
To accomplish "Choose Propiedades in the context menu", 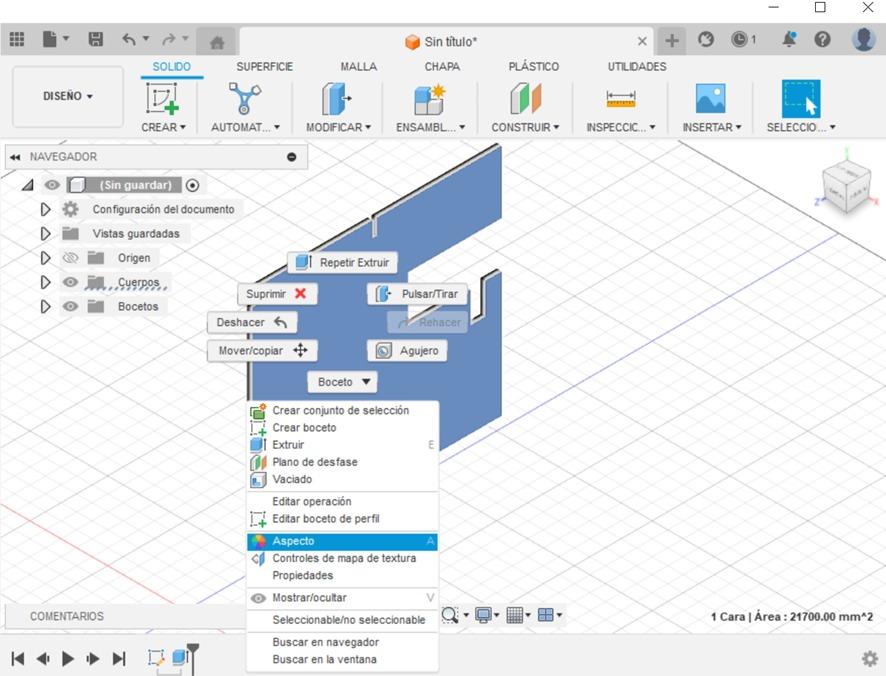I will (342, 575).
